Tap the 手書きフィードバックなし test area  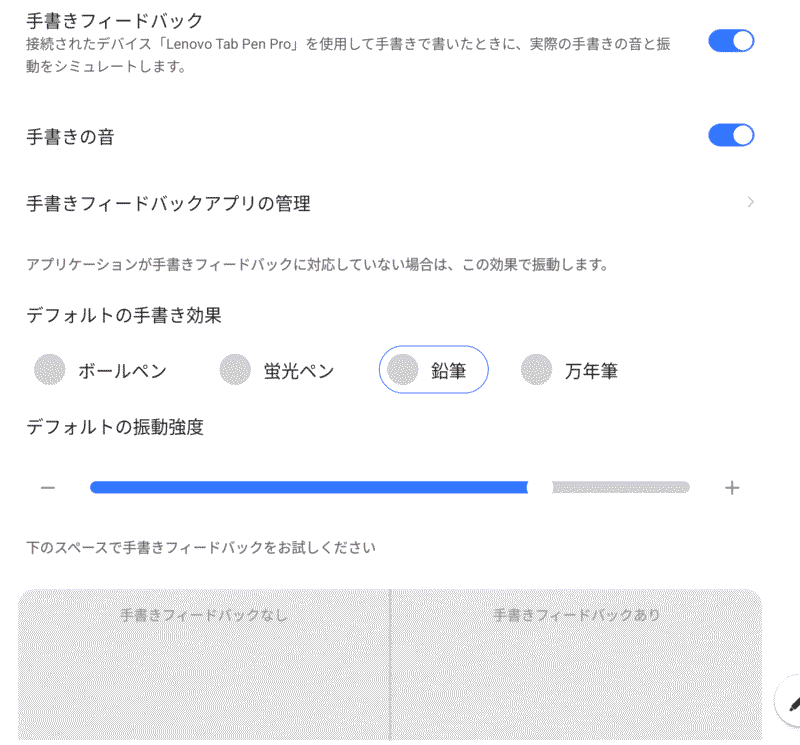tap(204, 664)
